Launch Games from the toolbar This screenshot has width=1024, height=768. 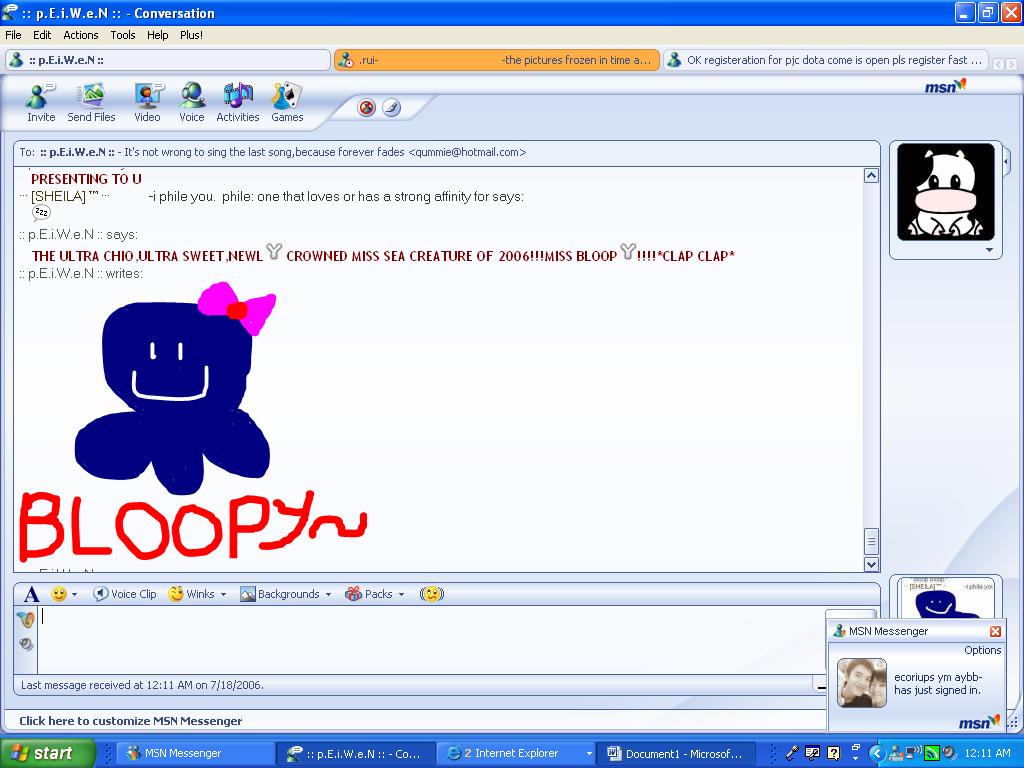[x=287, y=103]
